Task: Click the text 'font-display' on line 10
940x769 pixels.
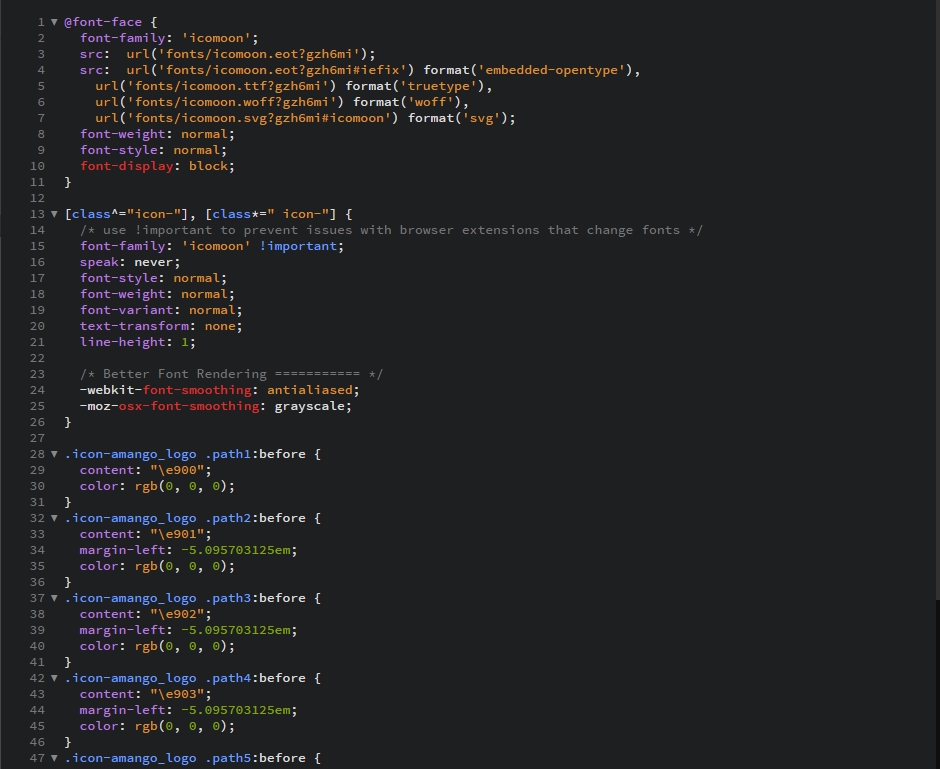Action: [x=126, y=166]
